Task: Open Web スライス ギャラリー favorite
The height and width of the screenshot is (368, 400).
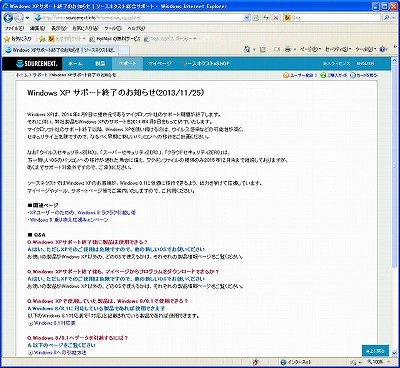Action: click(170, 39)
